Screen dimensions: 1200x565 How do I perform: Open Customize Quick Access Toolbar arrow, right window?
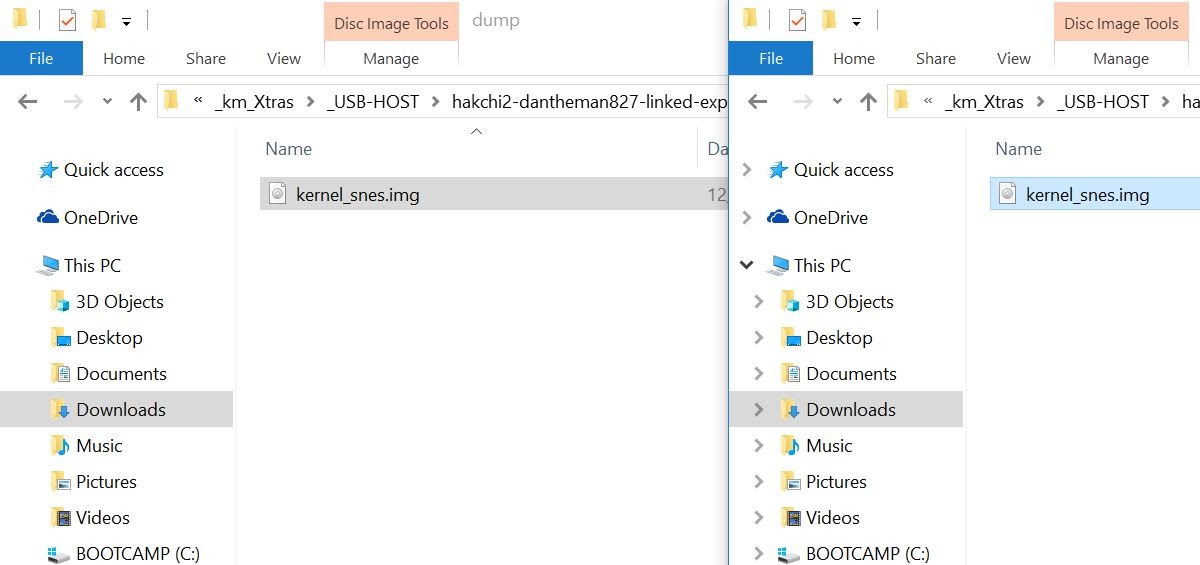(856, 21)
